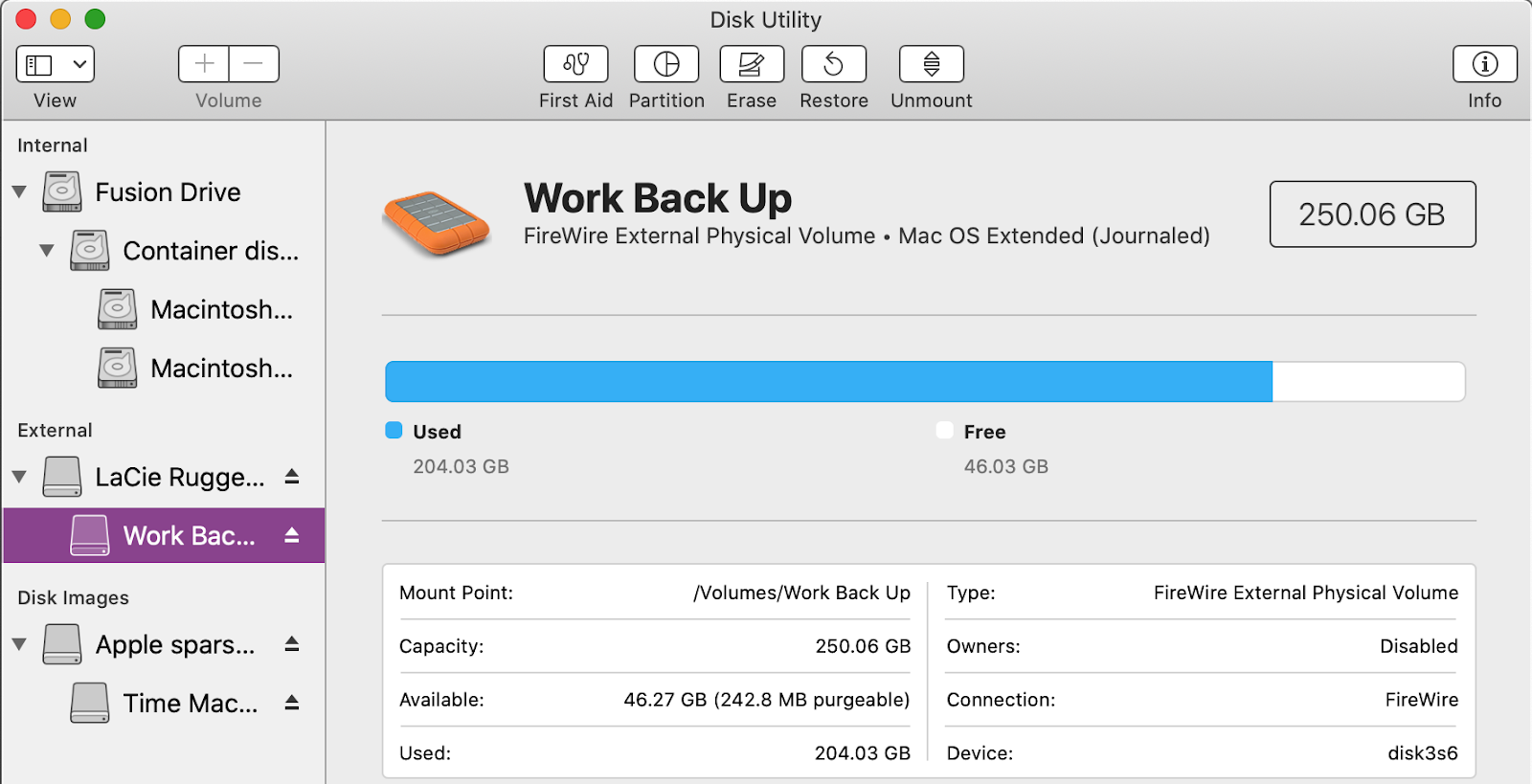This screenshot has width=1532, height=784.
Task: Click the white Free legend swatch
Action: 945,430
